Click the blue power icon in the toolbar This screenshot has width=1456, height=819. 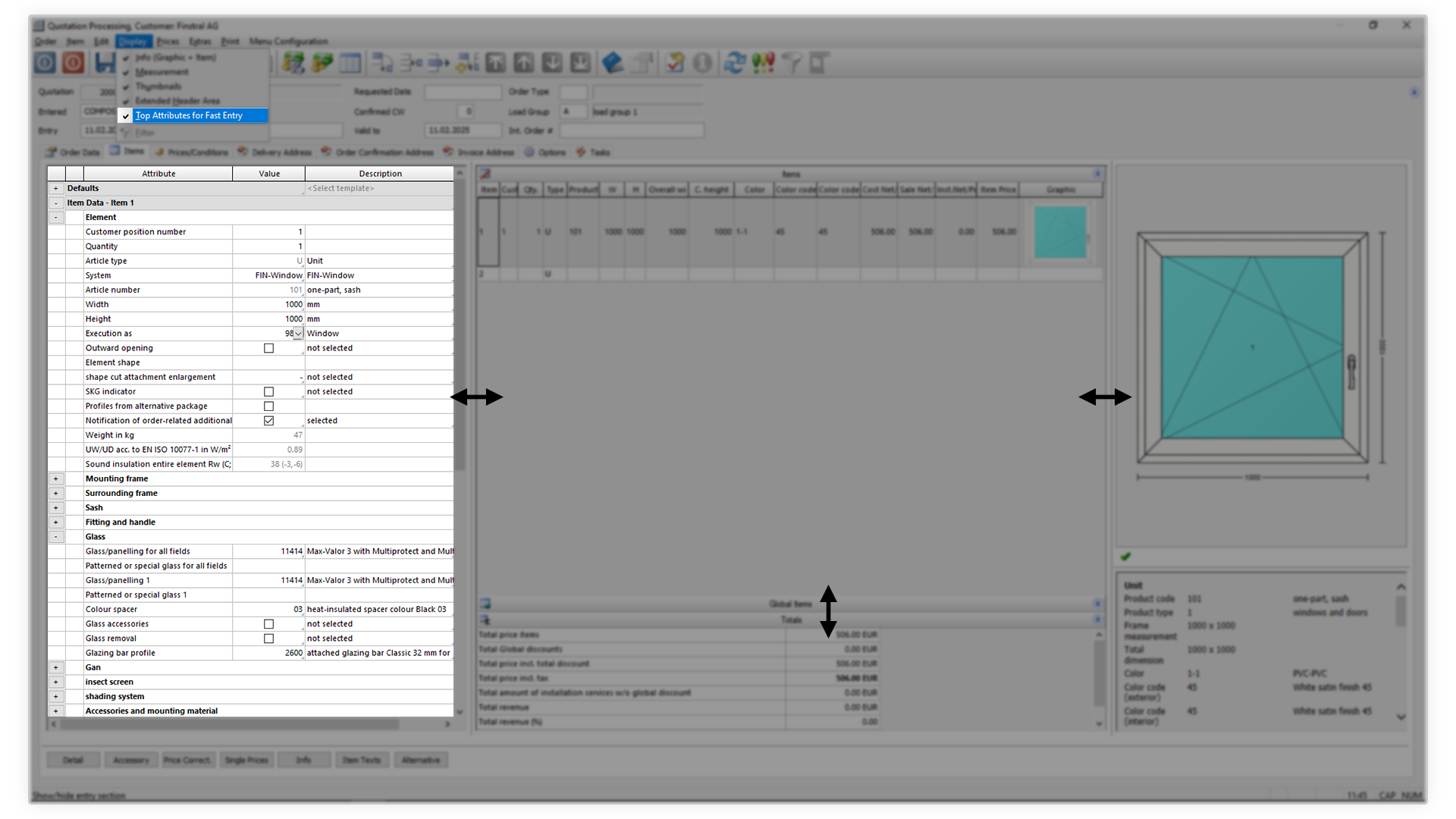click(x=45, y=63)
